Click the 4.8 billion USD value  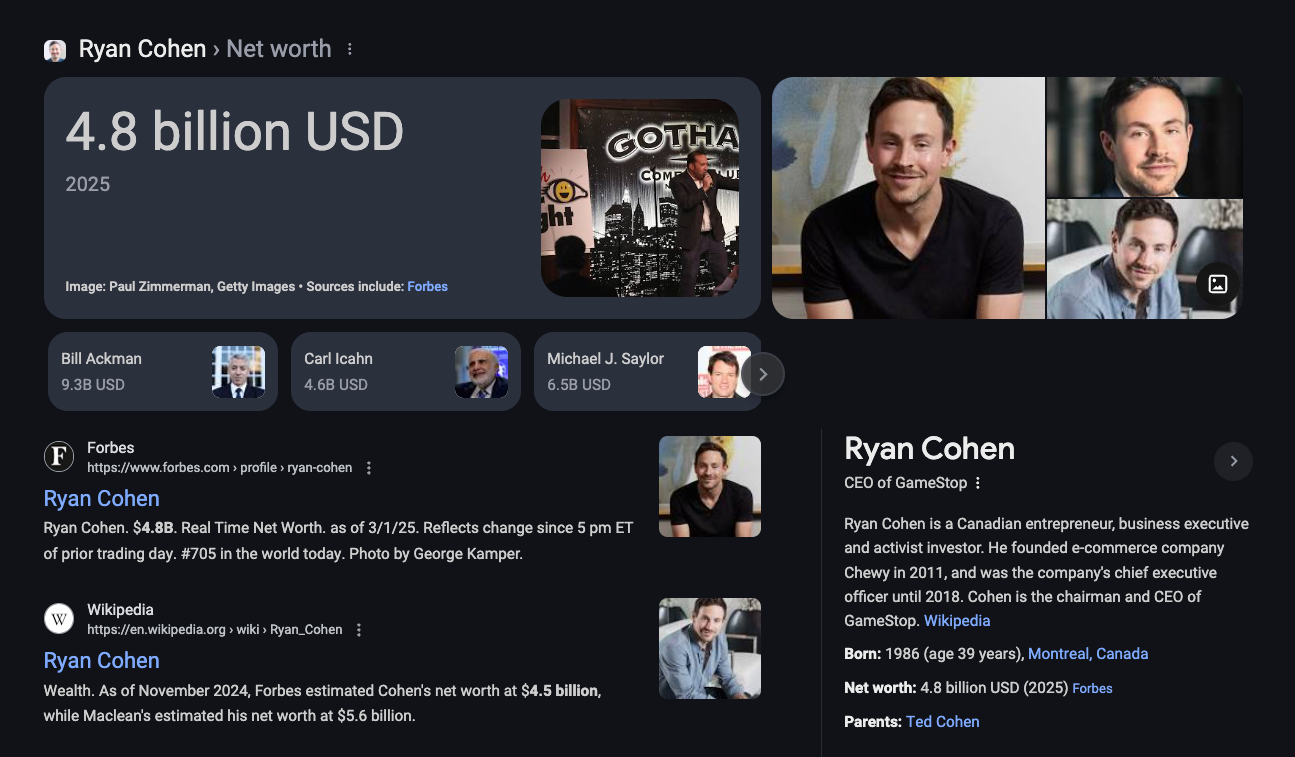pos(235,132)
